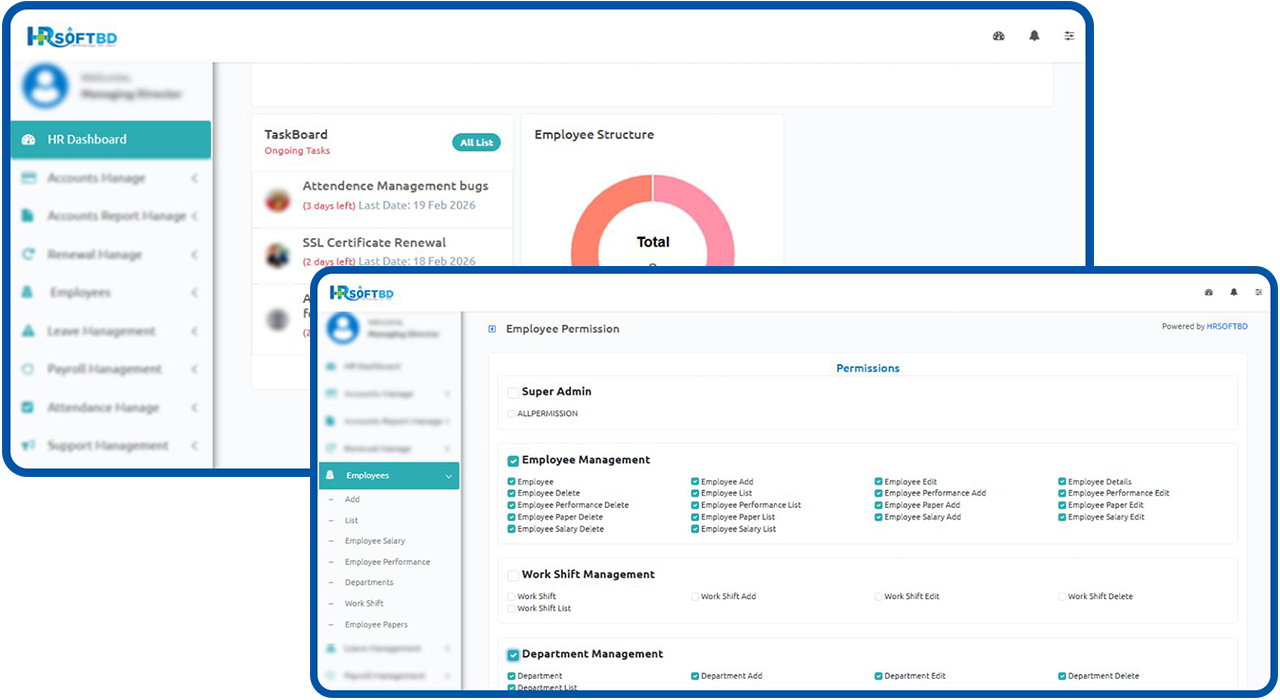This screenshot has height=700, width=1280.
Task: Check the Work Shift Management checkbox
Action: [x=513, y=576]
